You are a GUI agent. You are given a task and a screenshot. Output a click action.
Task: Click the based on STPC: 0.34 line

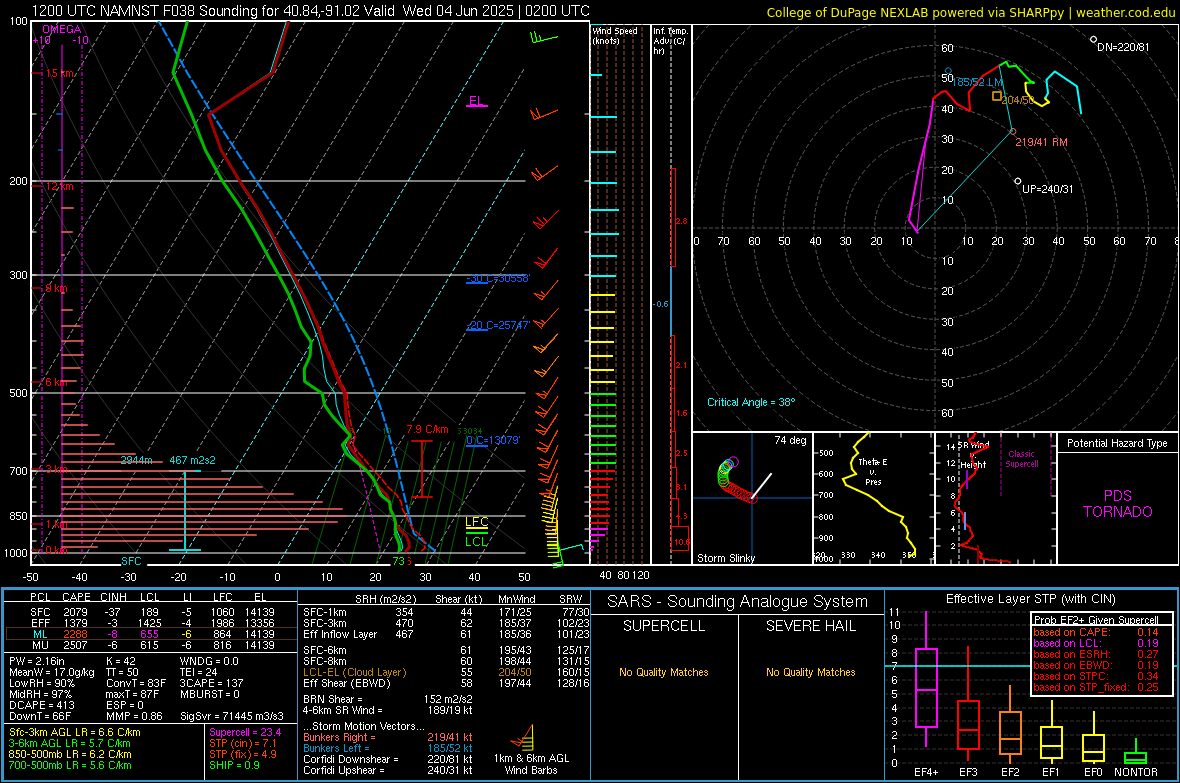(x=1095, y=676)
